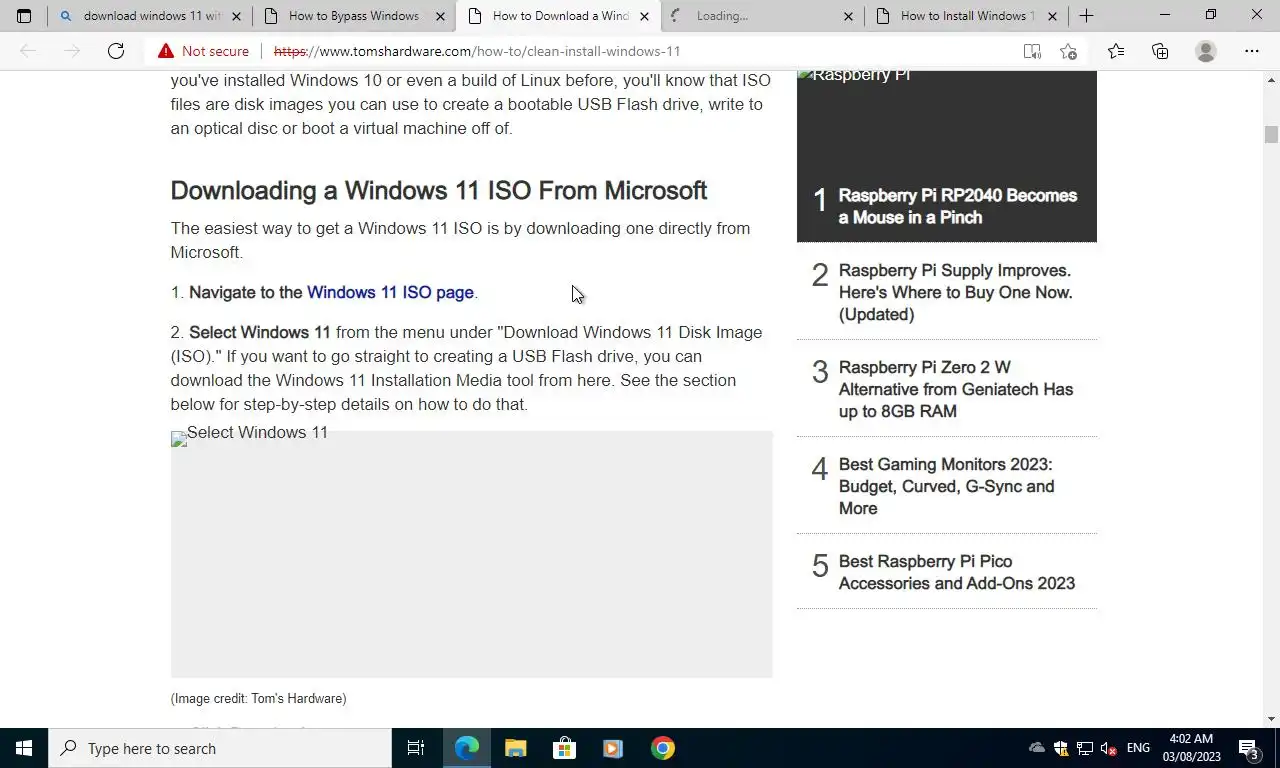Open 'Raspberry Pi Supply Improves' article
1280x768 pixels.
[x=955, y=292]
